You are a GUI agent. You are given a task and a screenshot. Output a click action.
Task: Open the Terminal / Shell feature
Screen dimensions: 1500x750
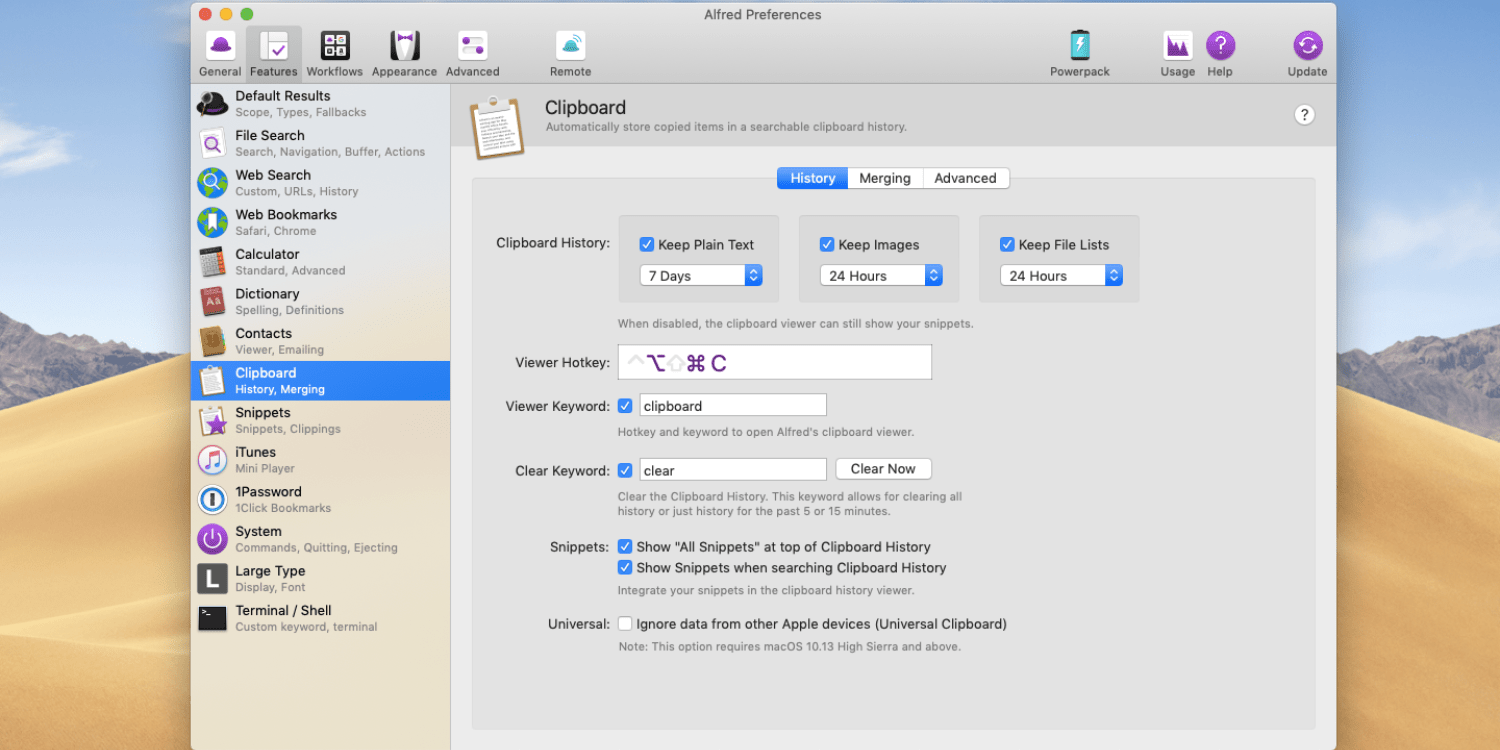(212, 617)
